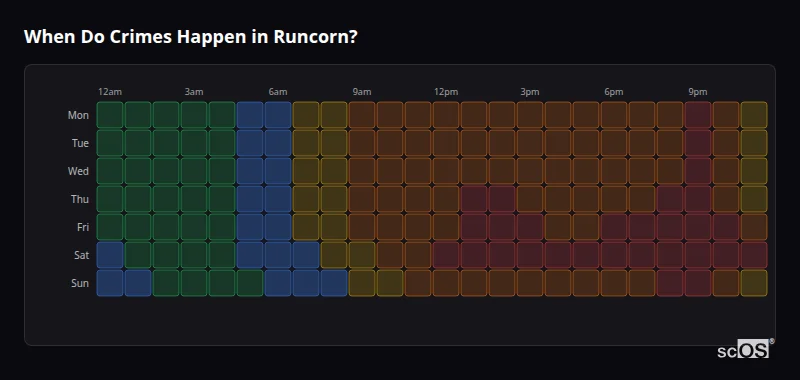Select the Monday 9pm red cell

point(698,115)
